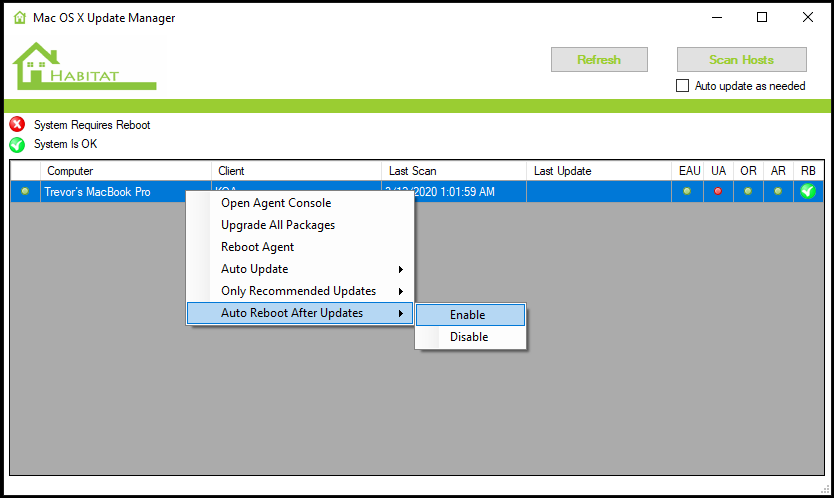Choose Disable in the submenu
The width and height of the screenshot is (834, 498).
pos(469,337)
